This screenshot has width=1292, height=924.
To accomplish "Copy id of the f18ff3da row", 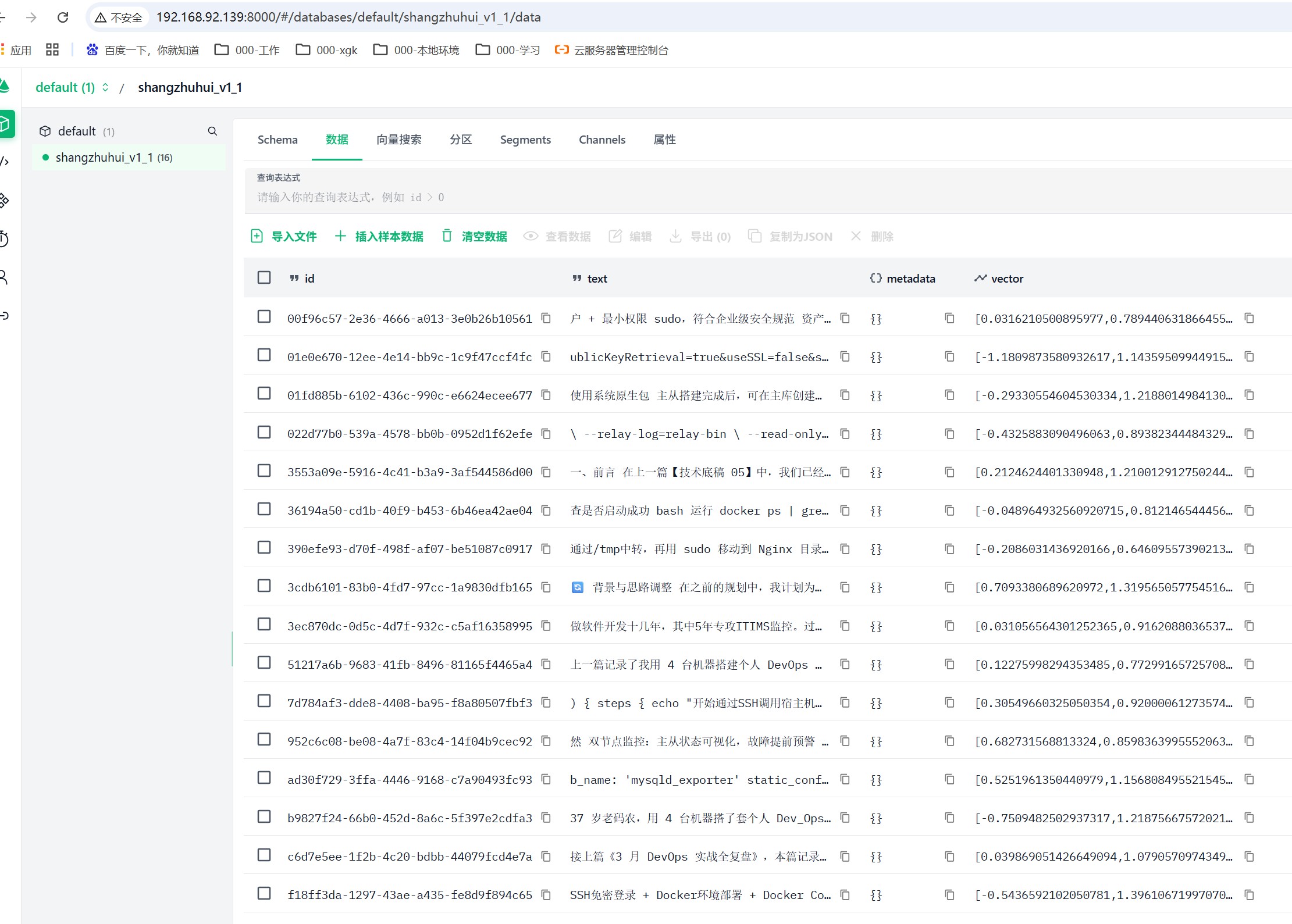I will [546, 895].
